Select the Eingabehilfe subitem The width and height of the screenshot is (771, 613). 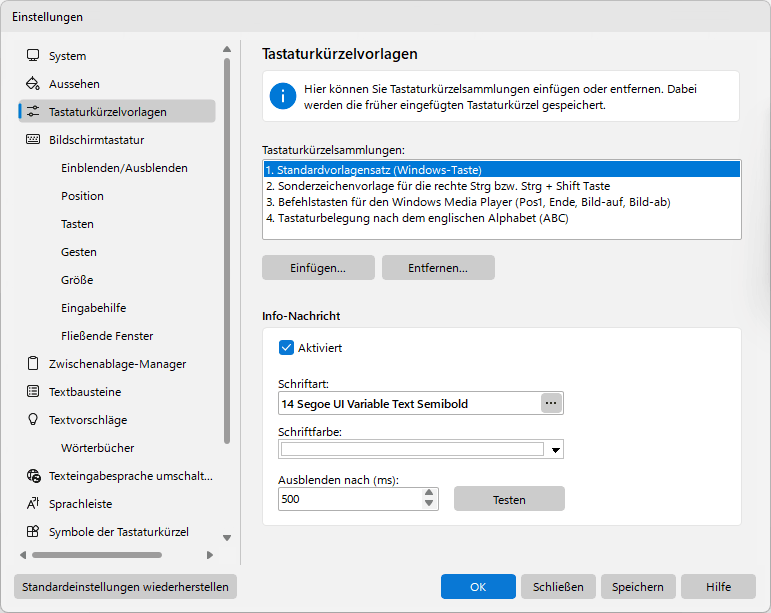(x=93, y=308)
